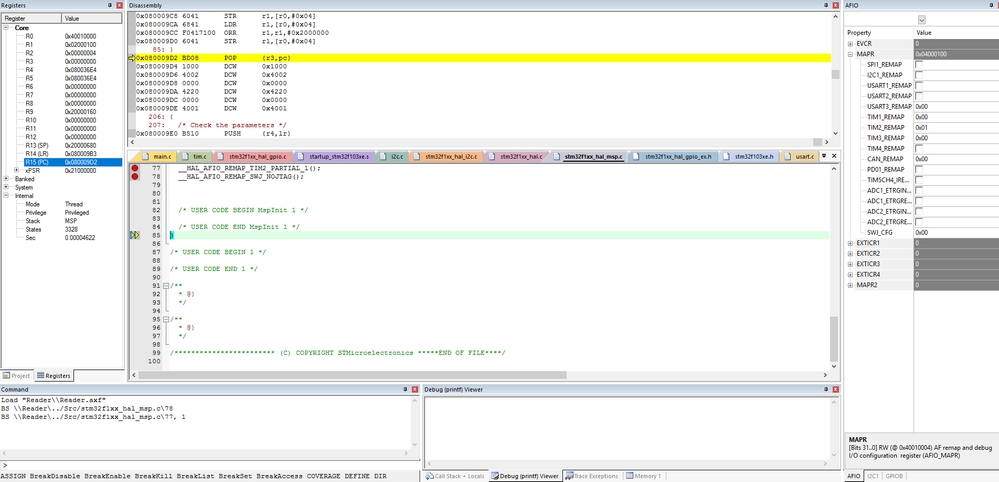This screenshot has height=482, width=999.
Task: Close the Command panel
Action: point(415,389)
